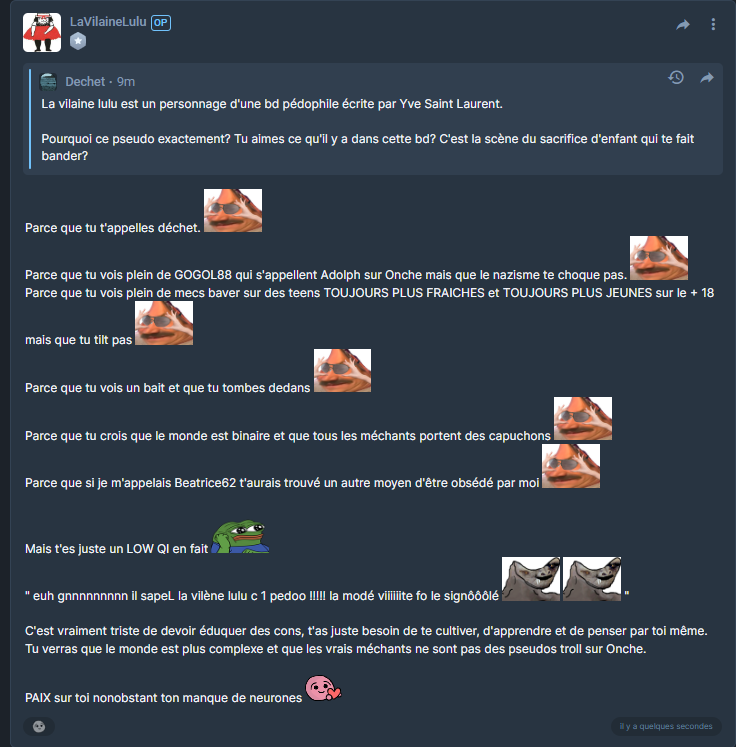
Task: Add a reaction with the smiley button
Action: click(x=39, y=726)
